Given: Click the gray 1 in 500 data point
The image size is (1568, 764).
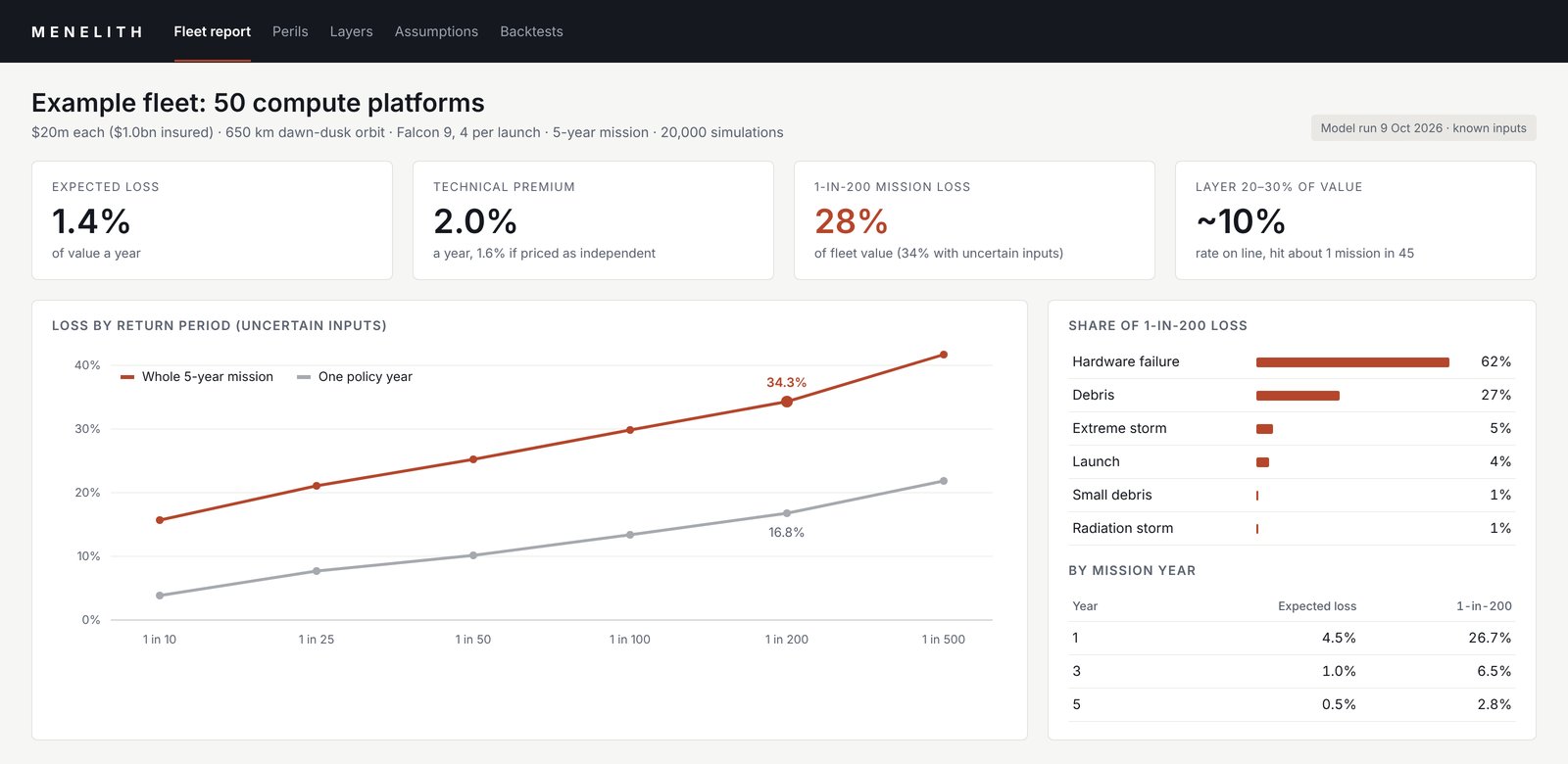Looking at the screenshot, I should coord(944,481).
